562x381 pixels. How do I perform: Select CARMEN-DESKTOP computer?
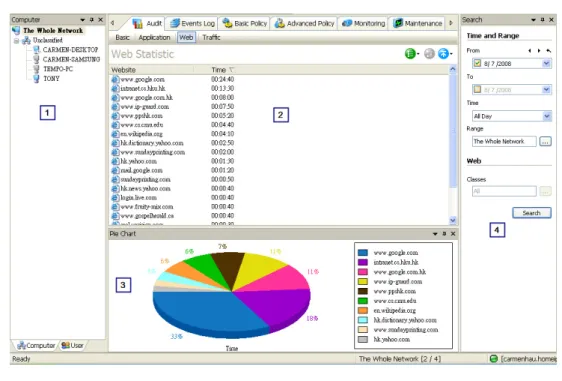pos(70,49)
